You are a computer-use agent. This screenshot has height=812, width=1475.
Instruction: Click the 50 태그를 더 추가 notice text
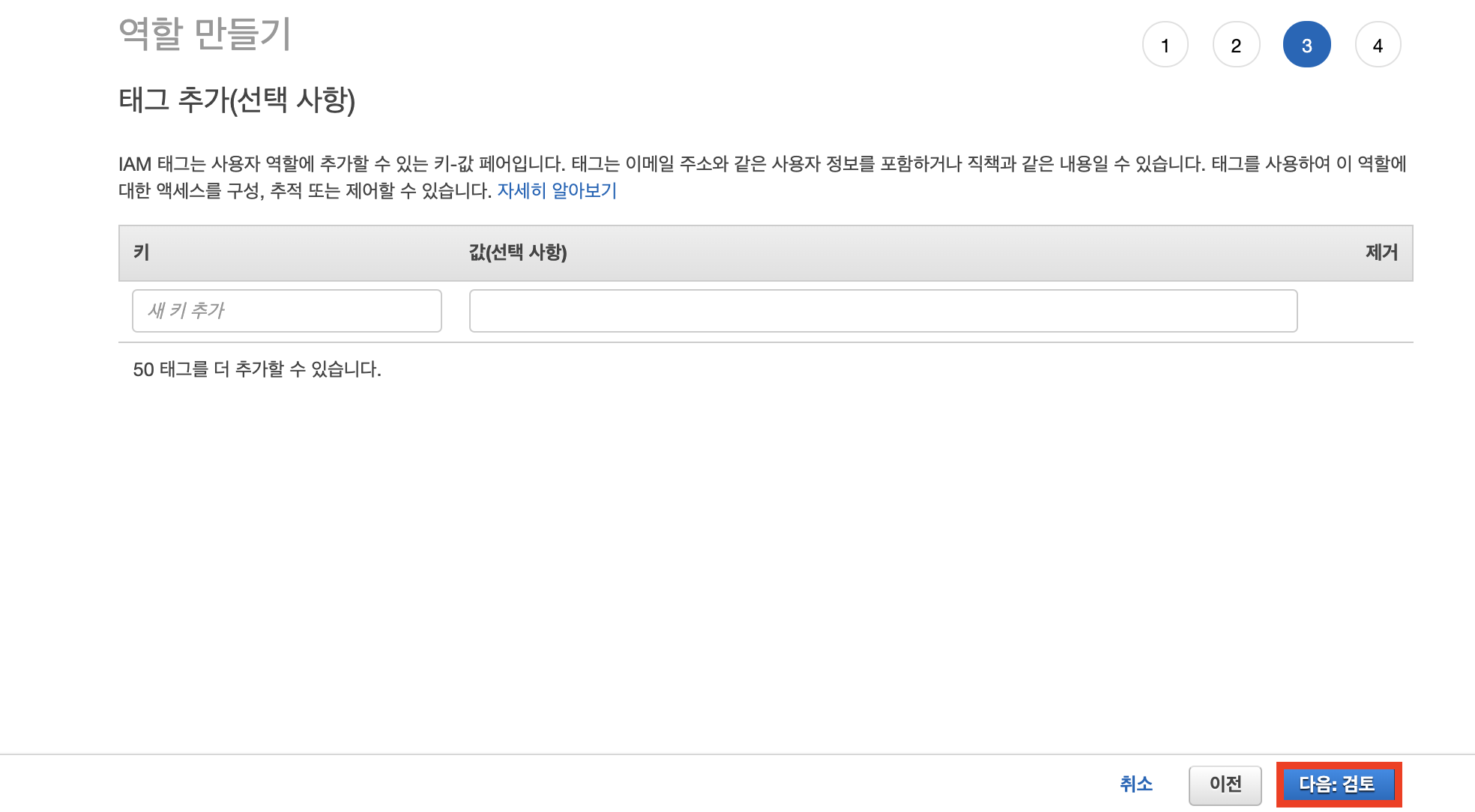click(257, 369)
